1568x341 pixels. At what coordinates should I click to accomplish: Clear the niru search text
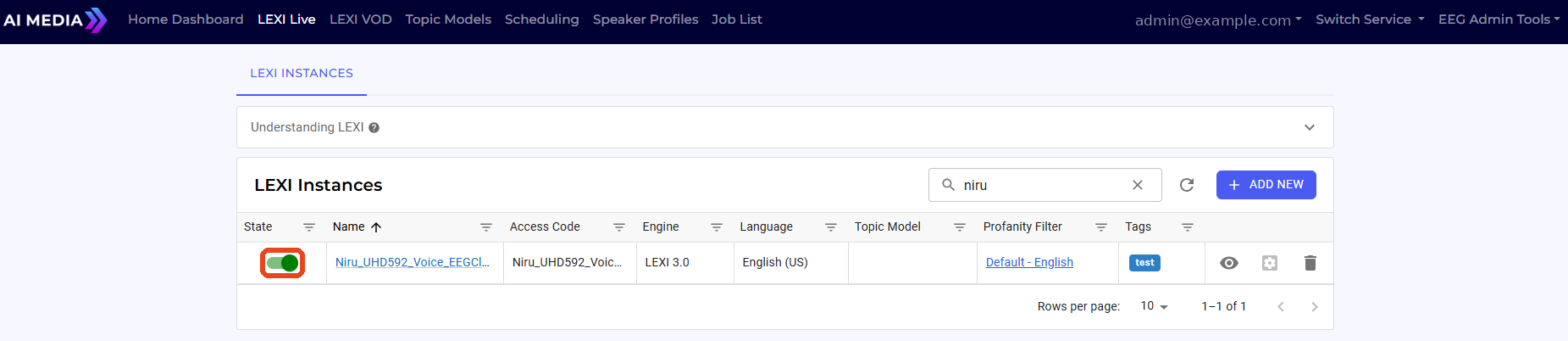(1138, 185)
